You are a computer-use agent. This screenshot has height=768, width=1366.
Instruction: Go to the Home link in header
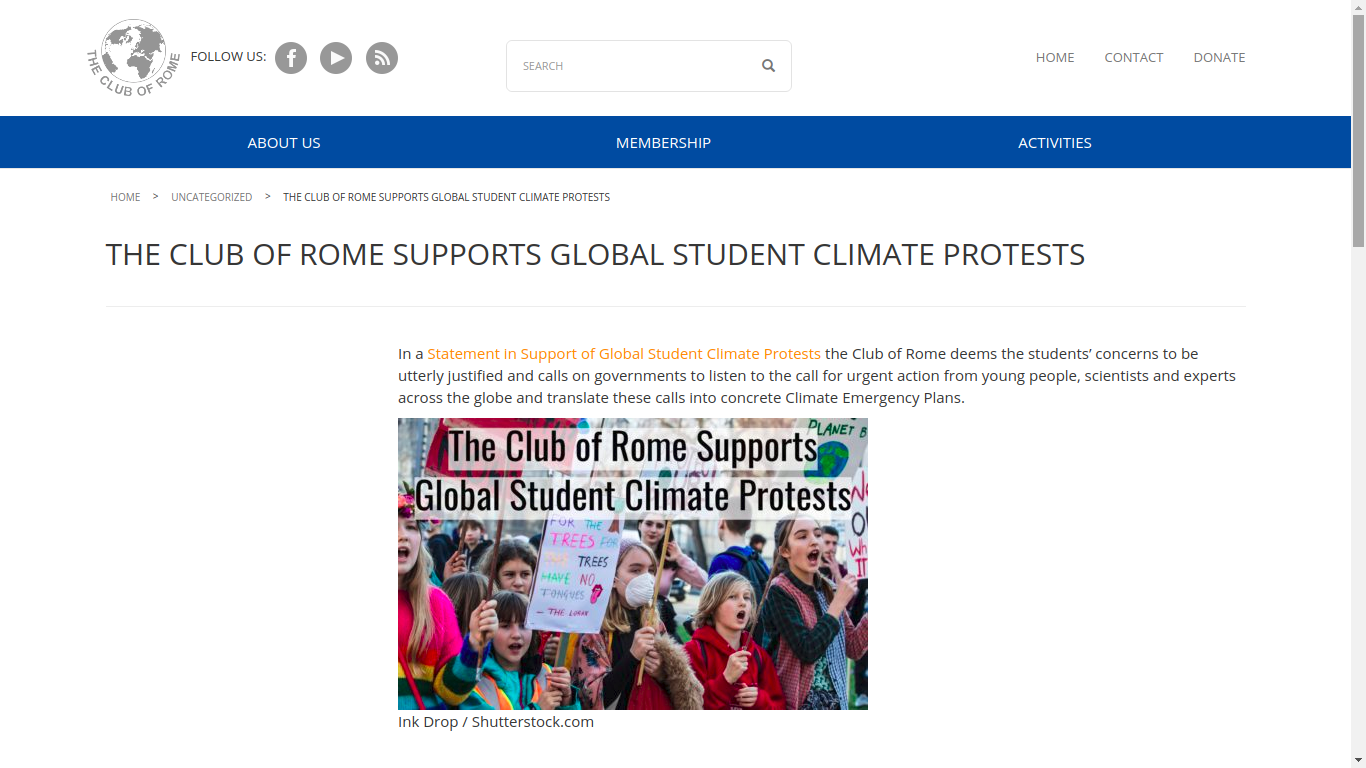click(x=1055, y=58)
